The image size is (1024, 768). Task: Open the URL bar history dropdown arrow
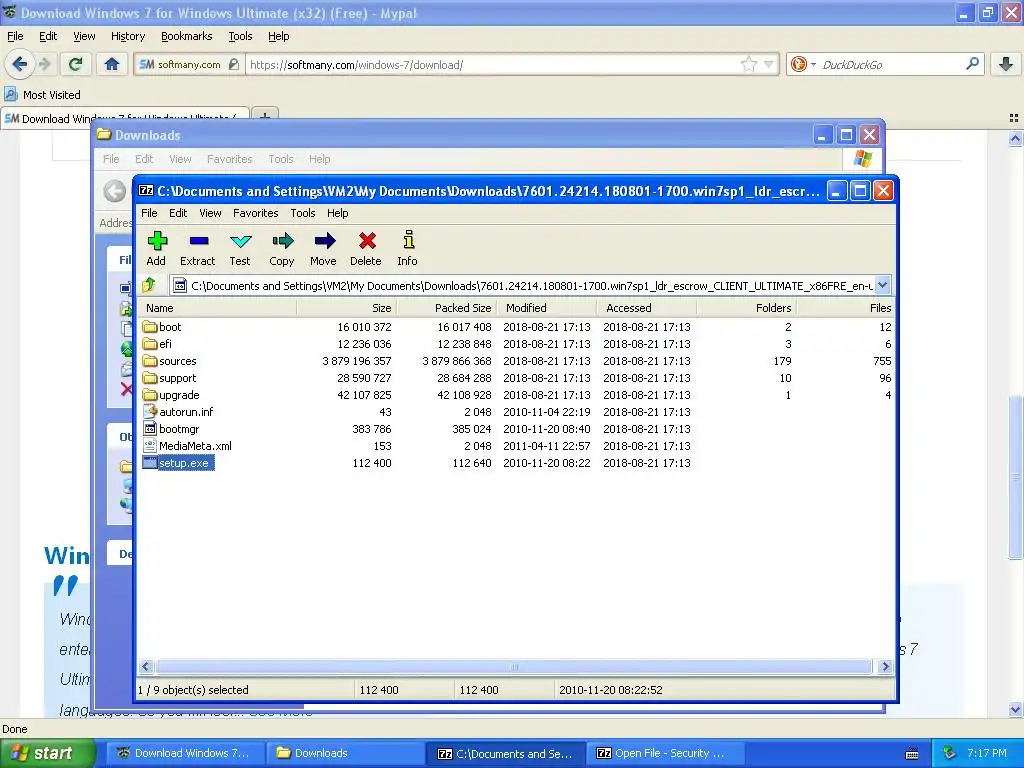769,64
